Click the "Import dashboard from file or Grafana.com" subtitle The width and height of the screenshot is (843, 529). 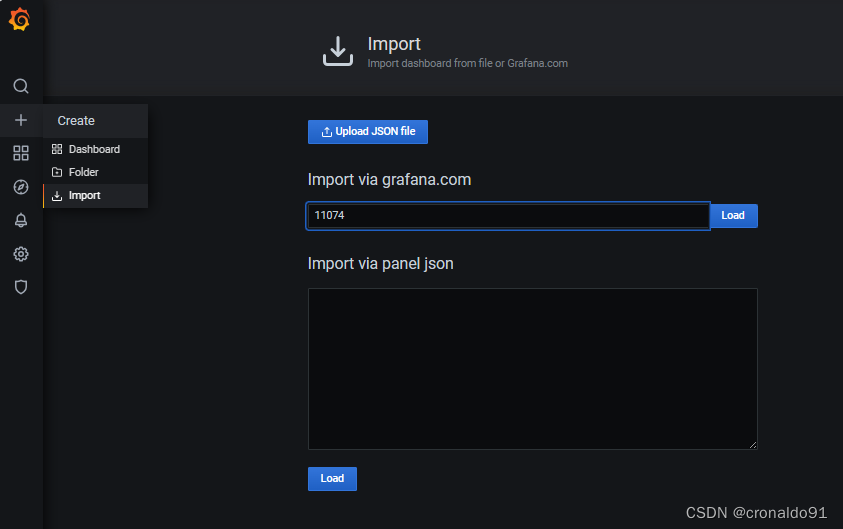467,63
